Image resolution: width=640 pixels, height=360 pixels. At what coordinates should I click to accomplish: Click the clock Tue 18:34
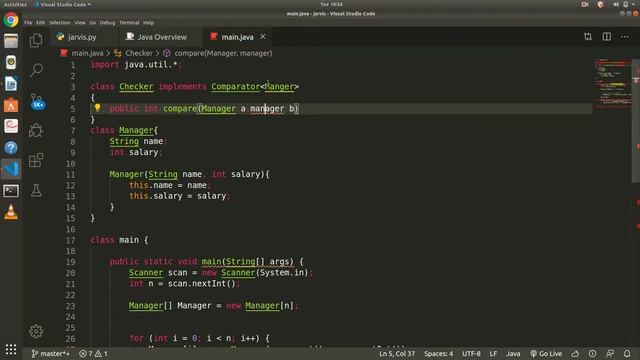(x=331, y=4)
